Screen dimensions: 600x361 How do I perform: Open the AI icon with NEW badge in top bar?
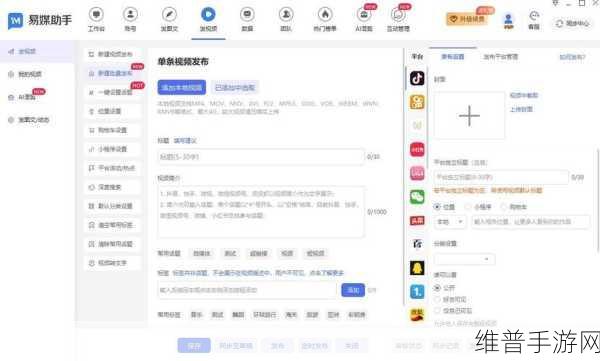point(364,15)
